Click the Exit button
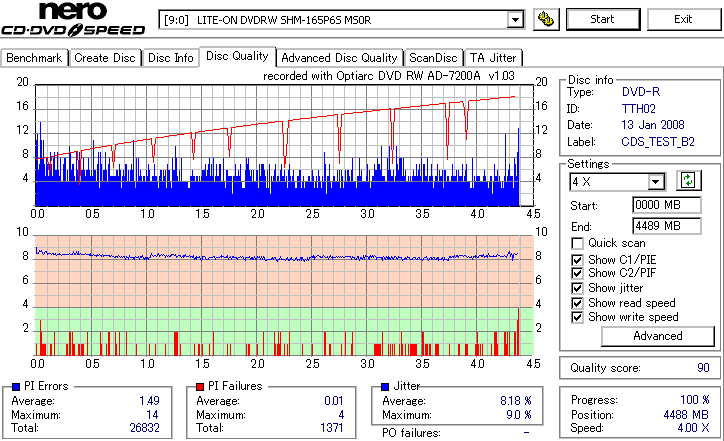 683,19
